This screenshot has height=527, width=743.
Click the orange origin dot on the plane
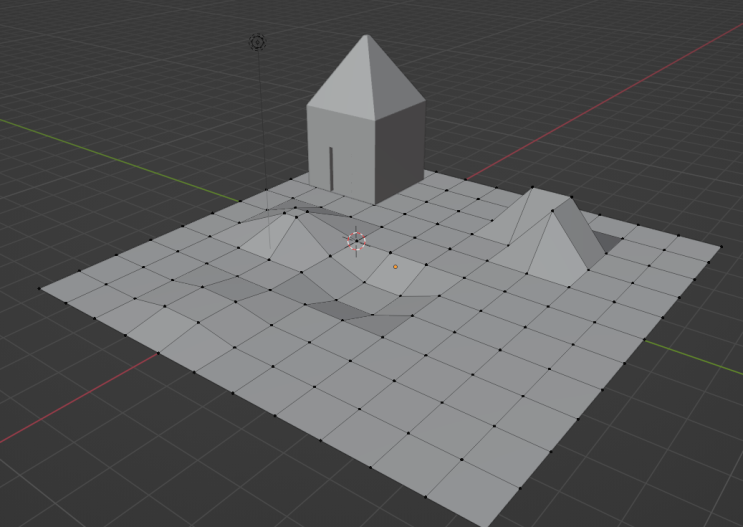(395, 267)
